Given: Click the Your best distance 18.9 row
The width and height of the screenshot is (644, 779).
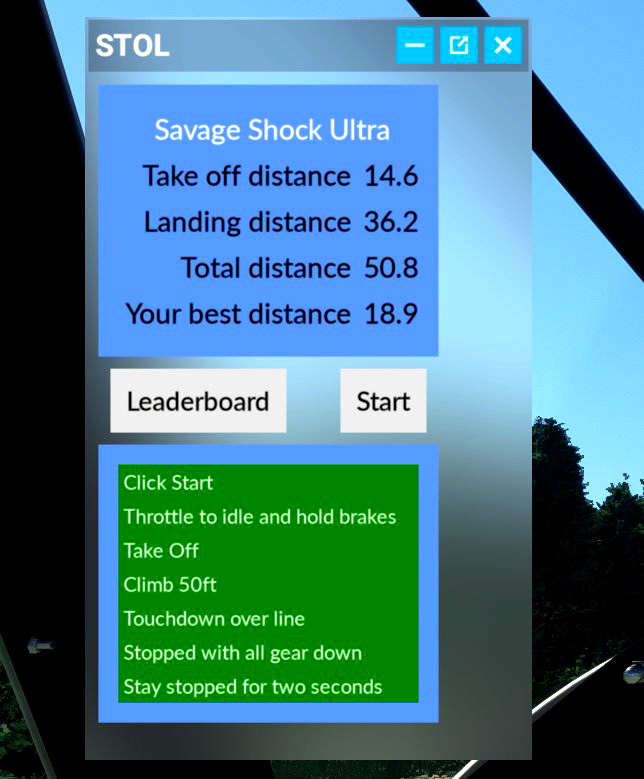Looking at the screenshot, I should coord(271,314).
